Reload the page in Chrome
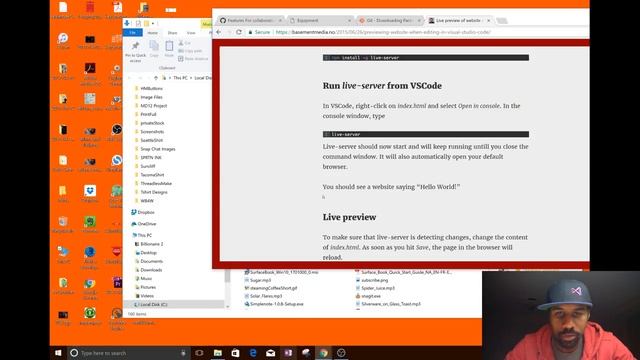 [239, 32]
